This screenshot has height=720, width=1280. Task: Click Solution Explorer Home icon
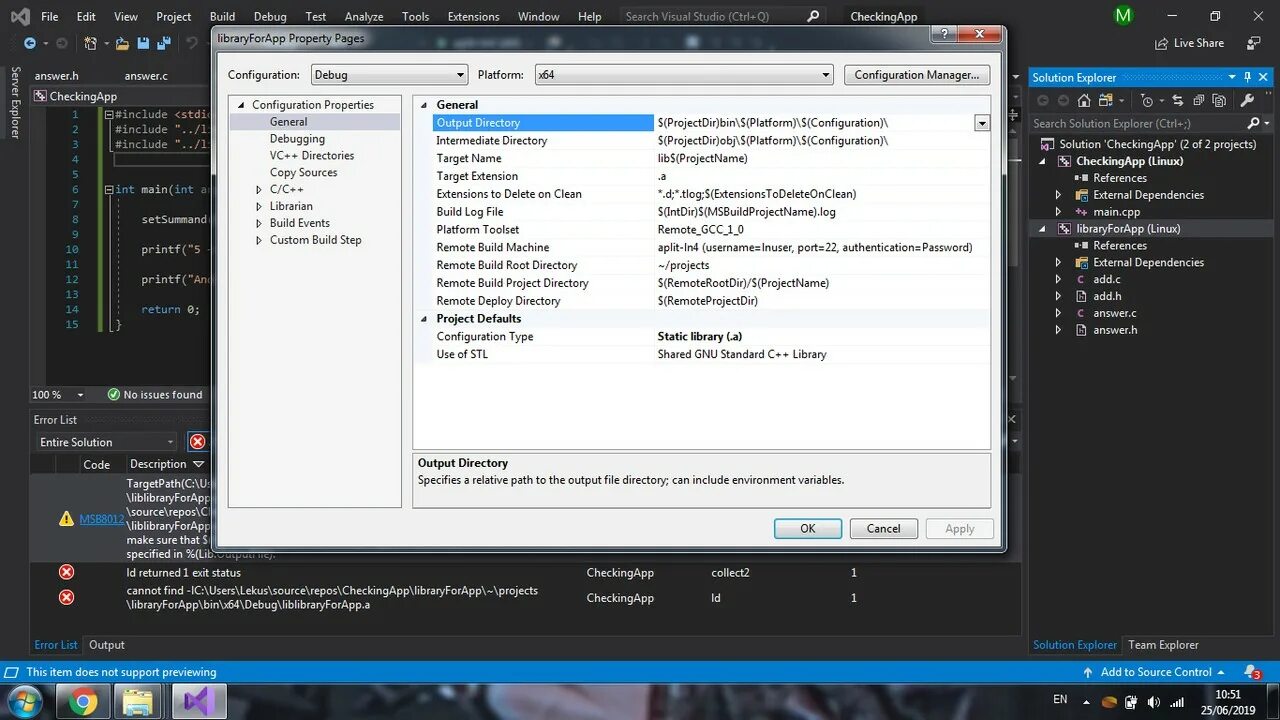coord(1084,100)
